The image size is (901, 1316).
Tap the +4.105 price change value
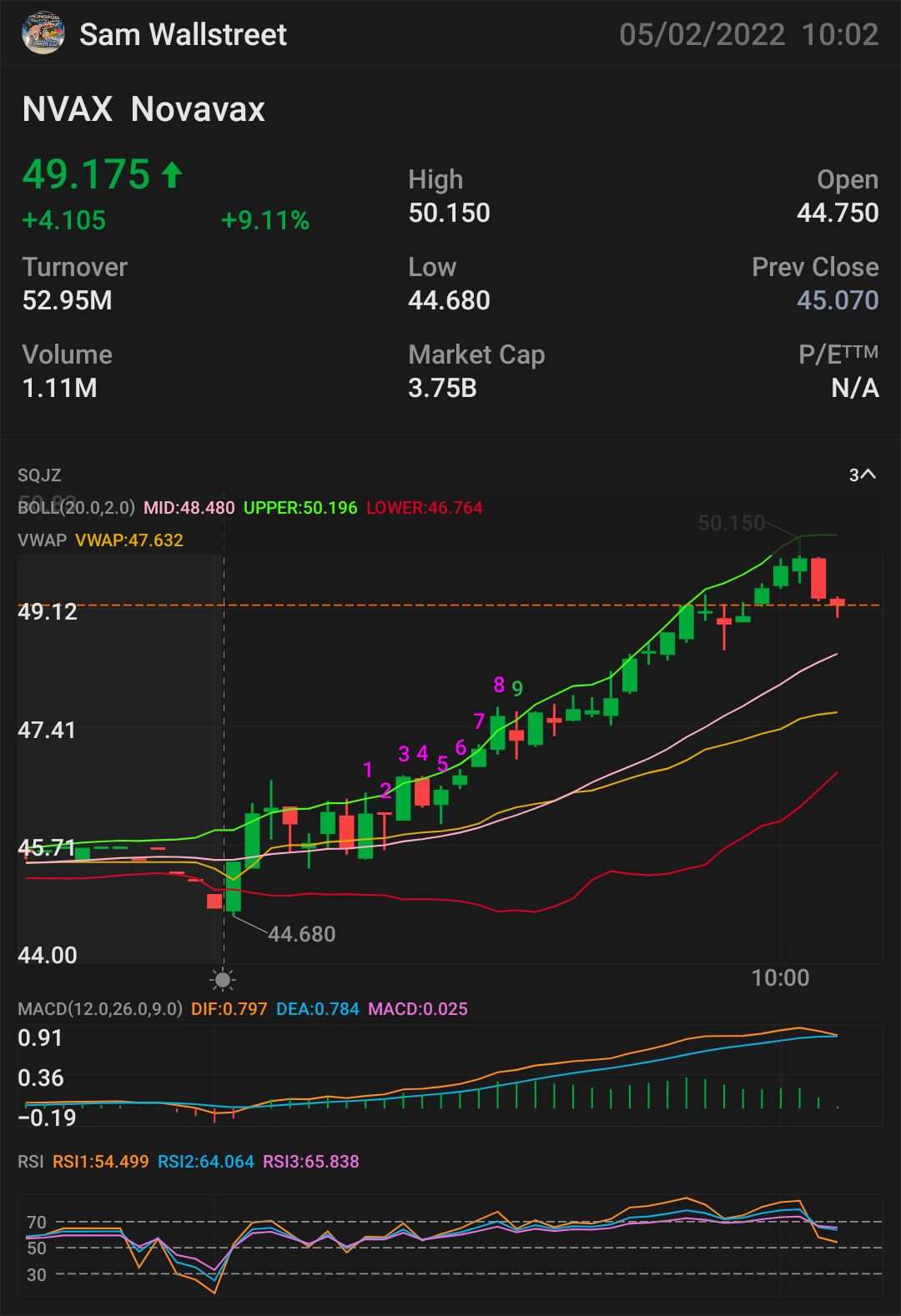coord(63,220)
